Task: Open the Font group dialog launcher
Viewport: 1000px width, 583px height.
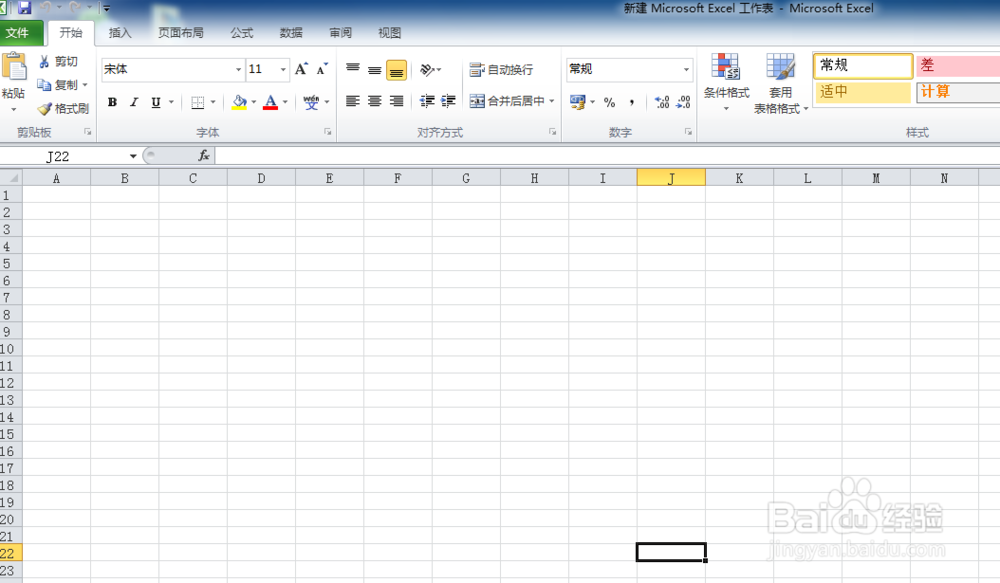Action: click(327, 132)
